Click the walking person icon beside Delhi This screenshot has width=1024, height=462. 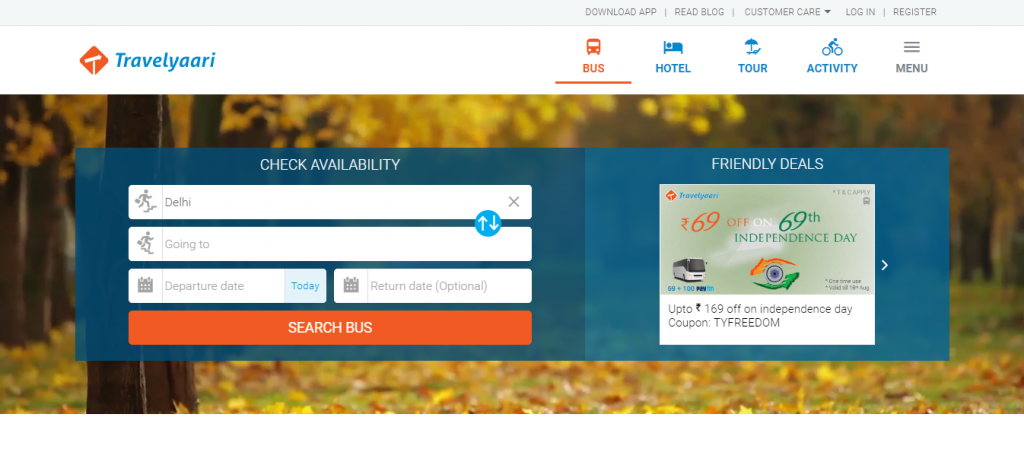click(x=146, y=202)
